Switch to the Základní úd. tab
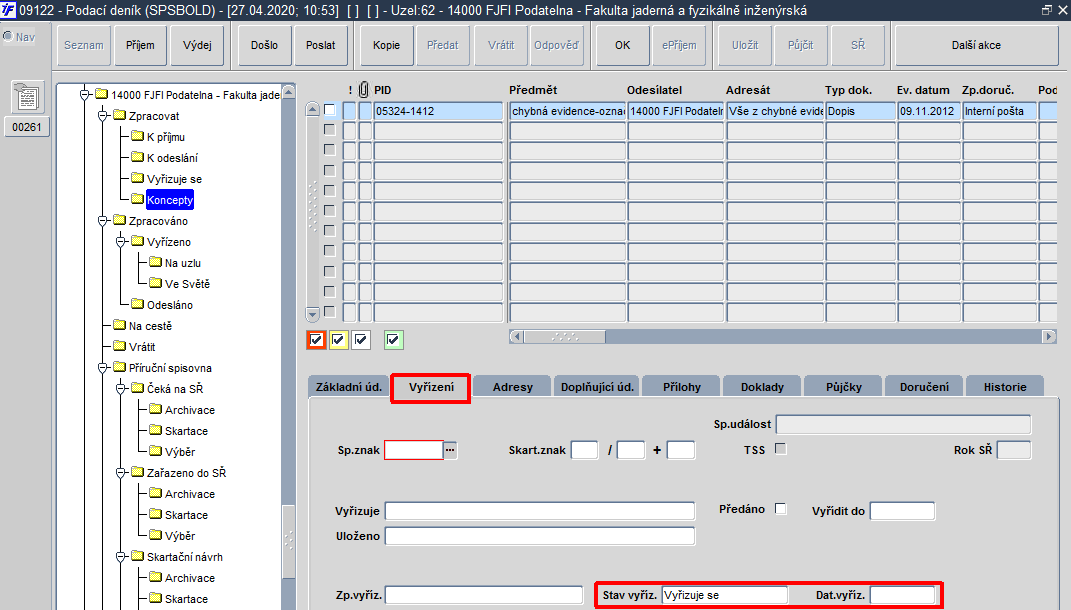 point(348,387)
